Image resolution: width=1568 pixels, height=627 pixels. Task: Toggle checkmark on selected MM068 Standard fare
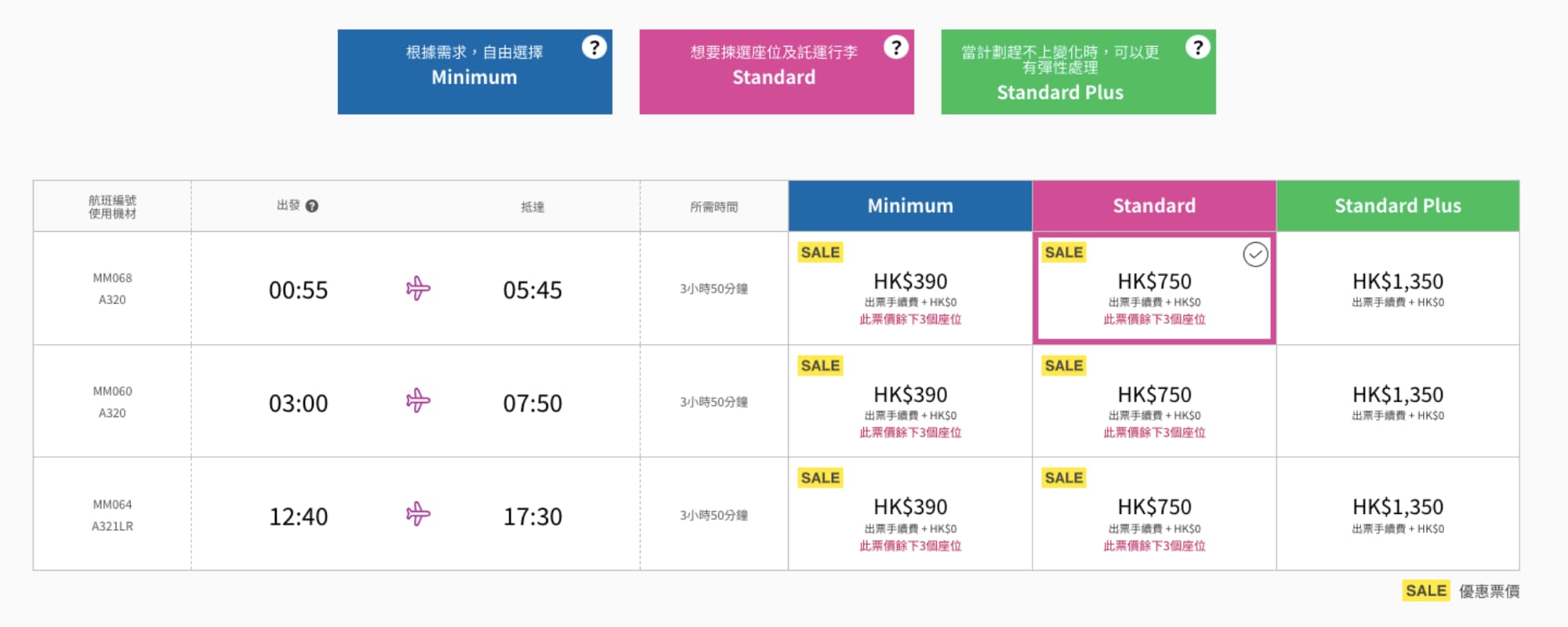(1255, 255)
